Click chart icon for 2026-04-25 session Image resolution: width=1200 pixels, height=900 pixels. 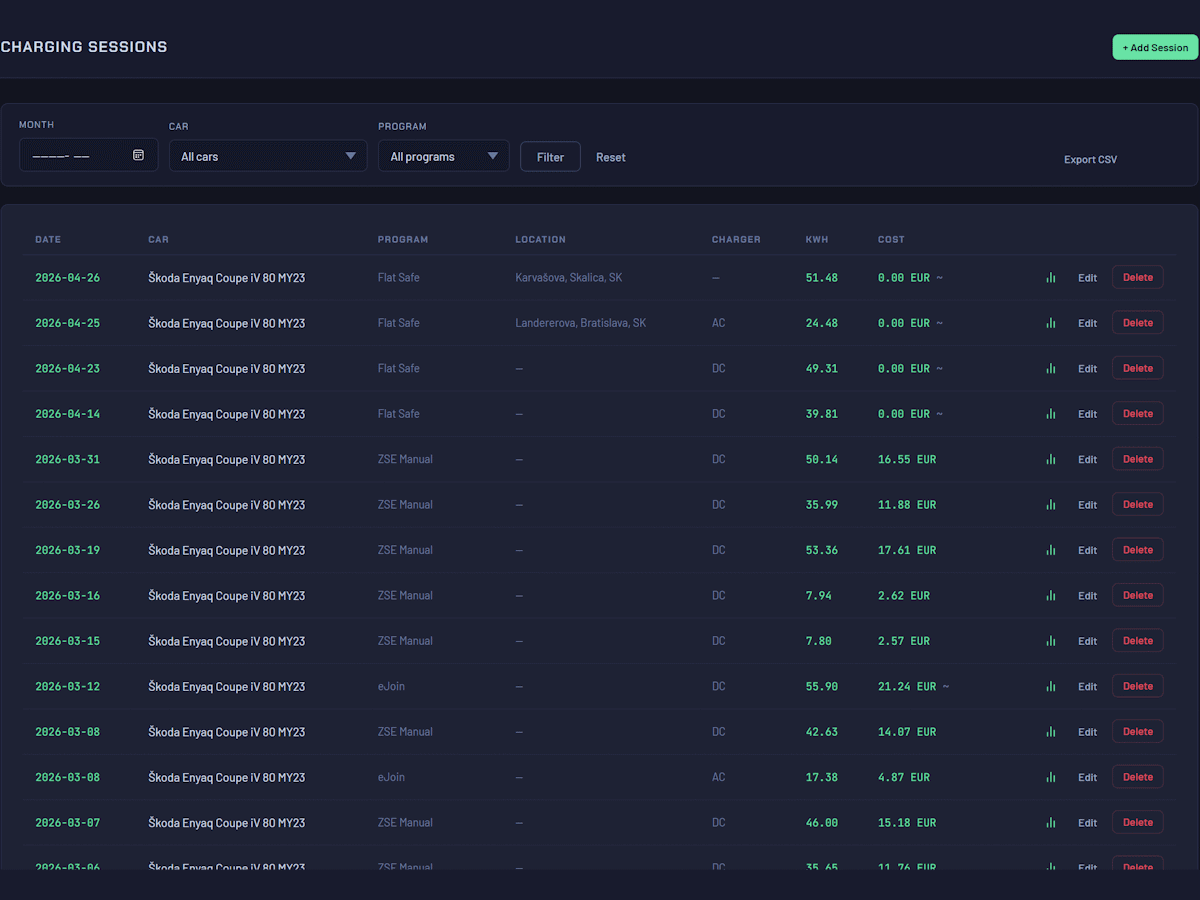[x=1050, y=323]
